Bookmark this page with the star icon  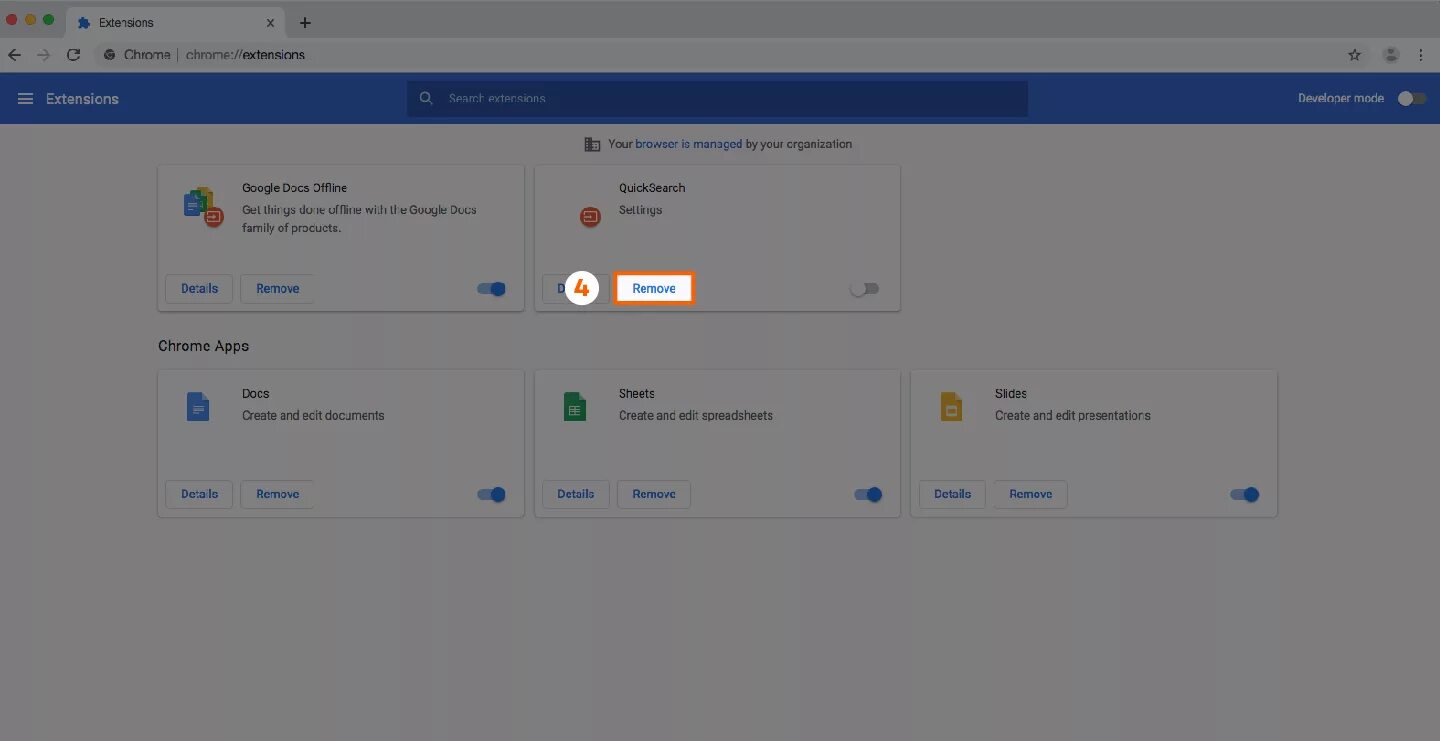(x=1354, y=55)
